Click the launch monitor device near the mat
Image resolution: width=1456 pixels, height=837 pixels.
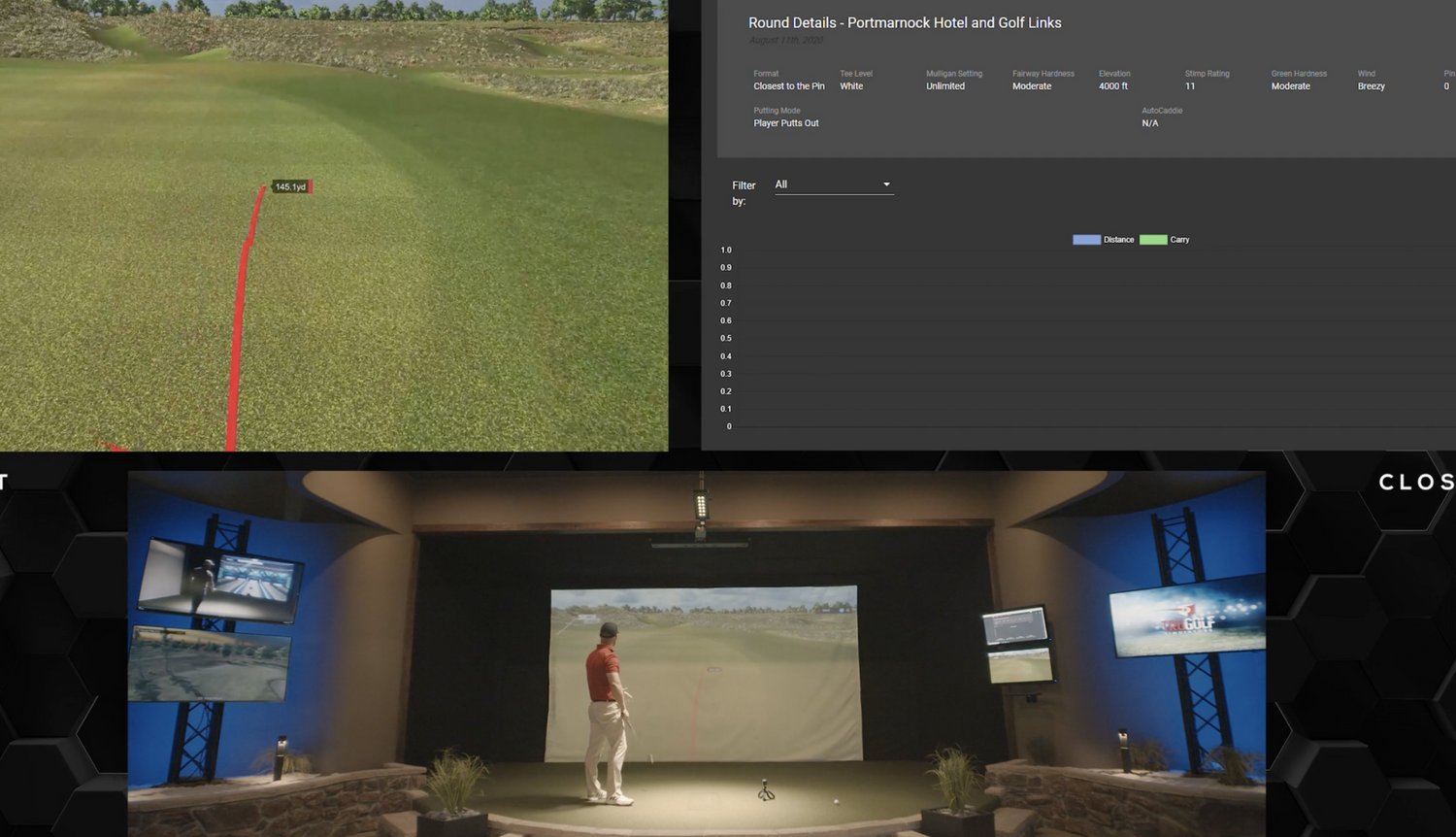click(x=766, y=788)
